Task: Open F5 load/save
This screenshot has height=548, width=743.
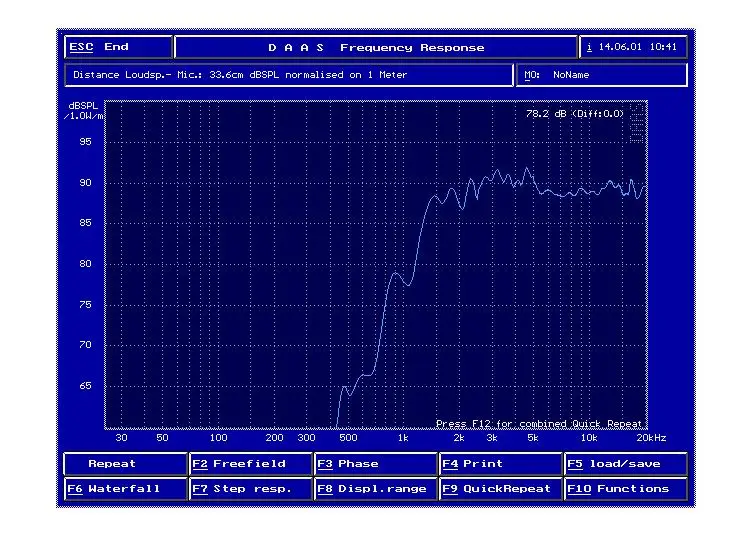Action: click(x=626, y=464)
